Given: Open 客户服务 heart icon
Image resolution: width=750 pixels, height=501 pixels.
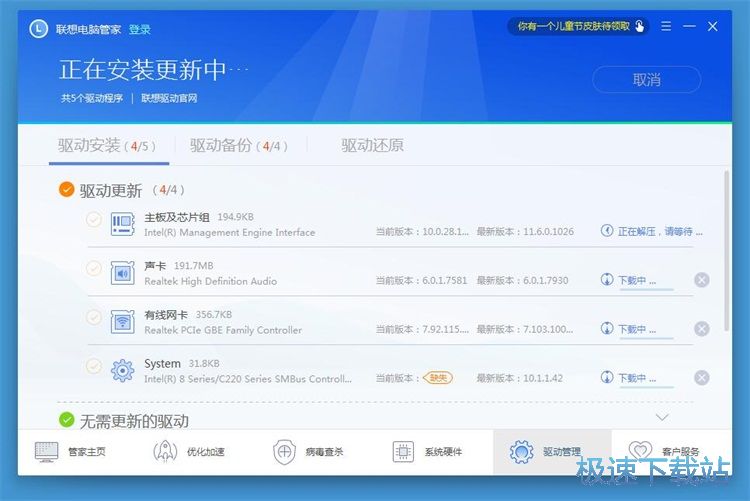Looking at the screenshot, I should pos(640,450).
